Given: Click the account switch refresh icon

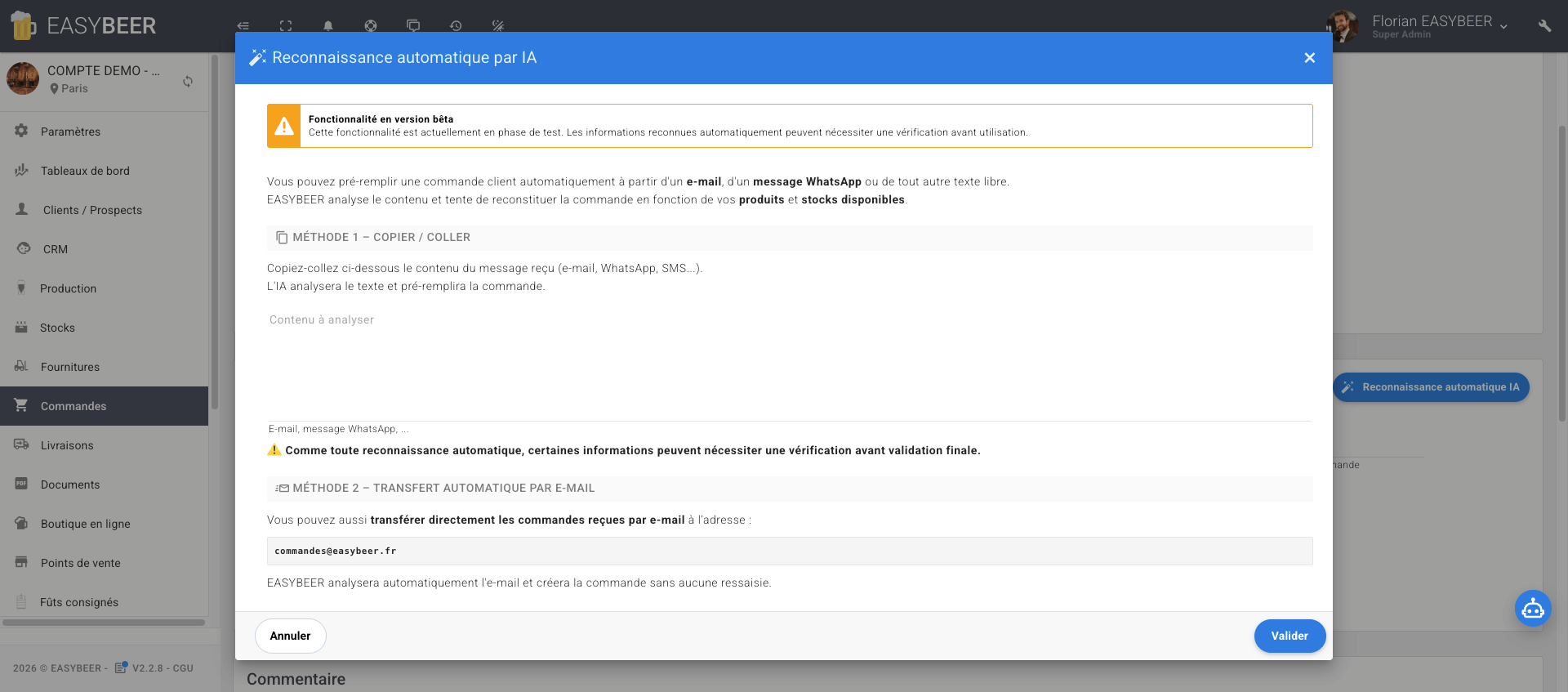Looking at the screenshot, I should point(188,81).
